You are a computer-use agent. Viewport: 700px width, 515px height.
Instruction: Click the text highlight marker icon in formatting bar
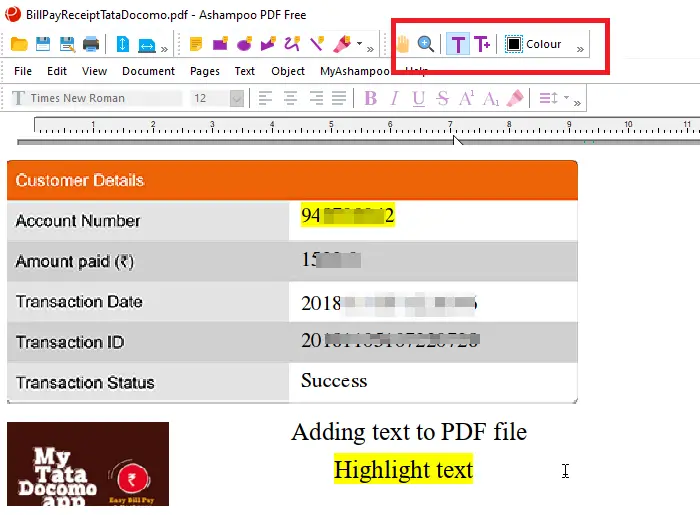tap(515, 98)
